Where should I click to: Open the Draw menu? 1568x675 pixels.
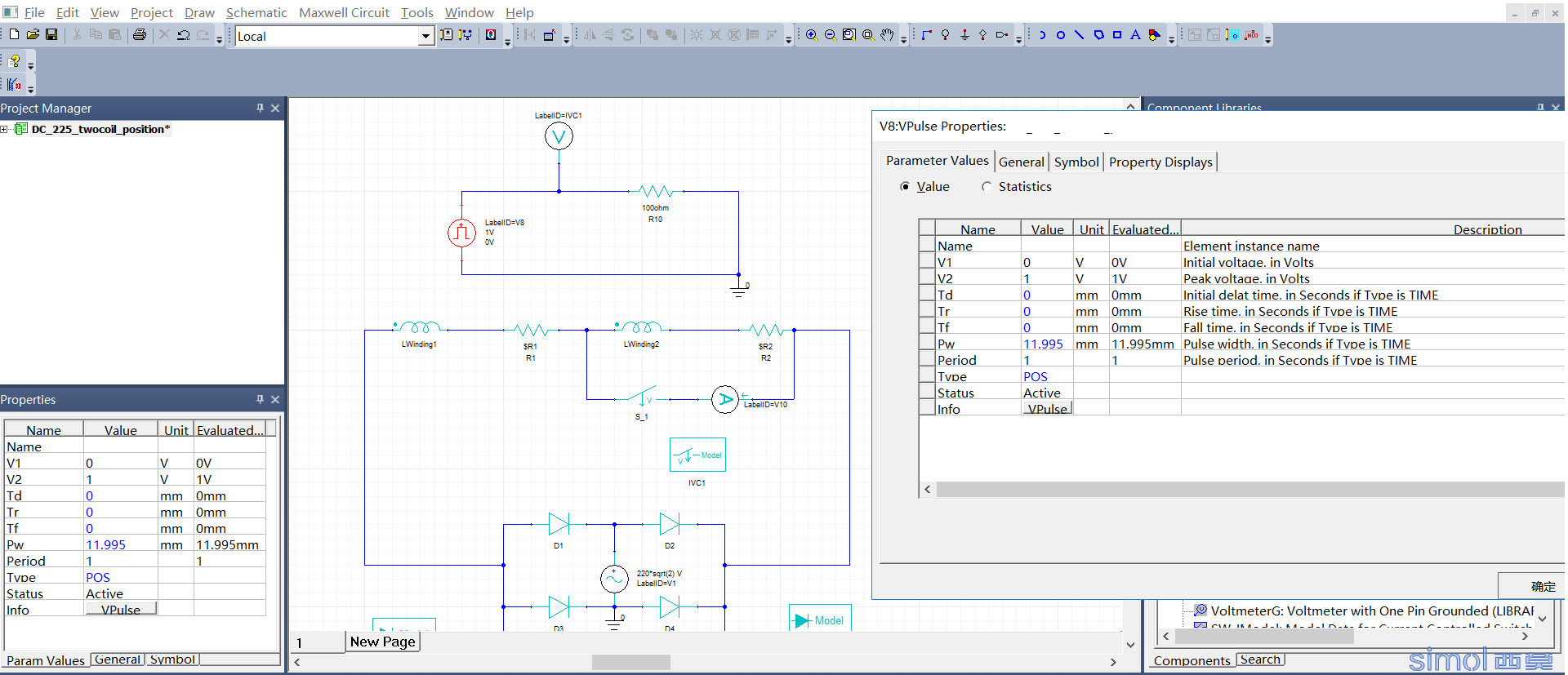[199, 12]
